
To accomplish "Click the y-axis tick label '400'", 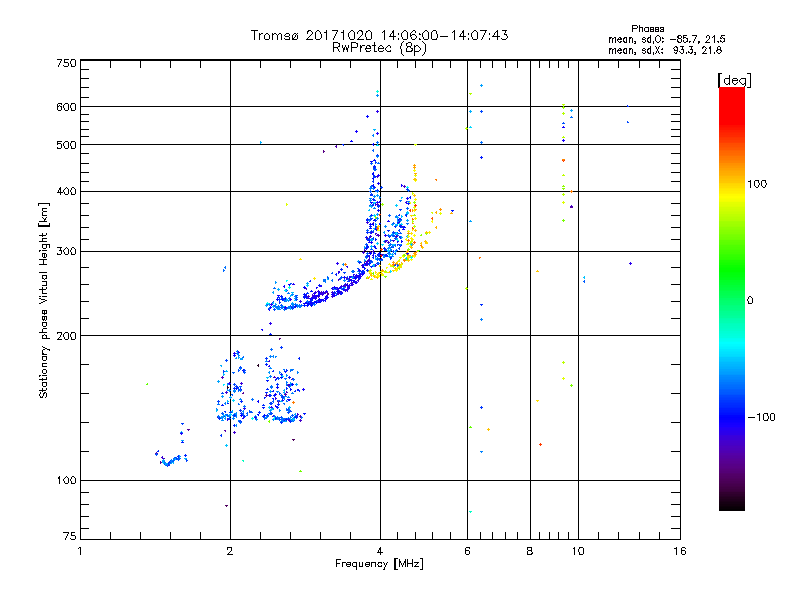I will [66, 192].
